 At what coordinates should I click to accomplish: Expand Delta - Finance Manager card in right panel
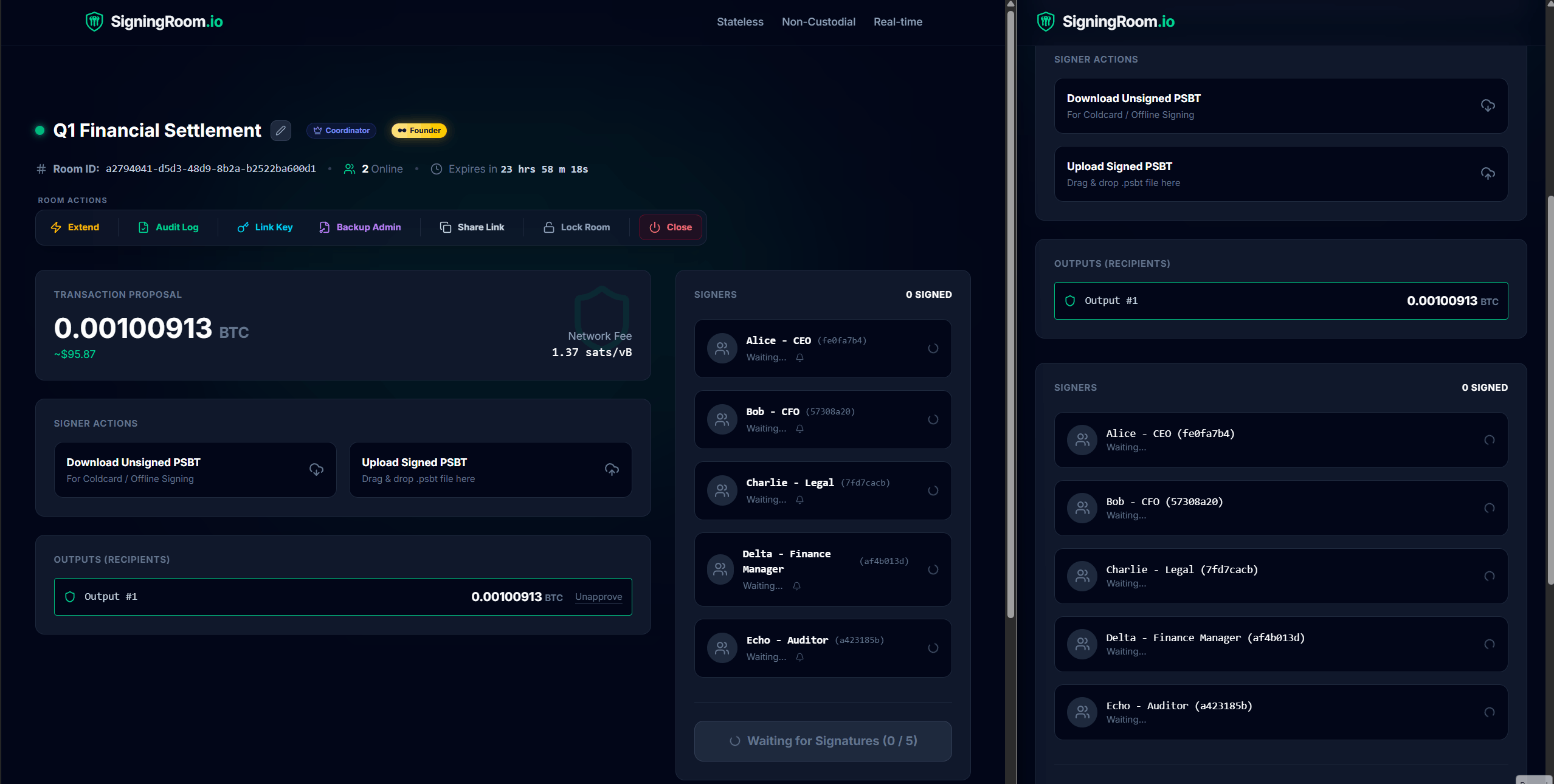(x=1280, y=644)
